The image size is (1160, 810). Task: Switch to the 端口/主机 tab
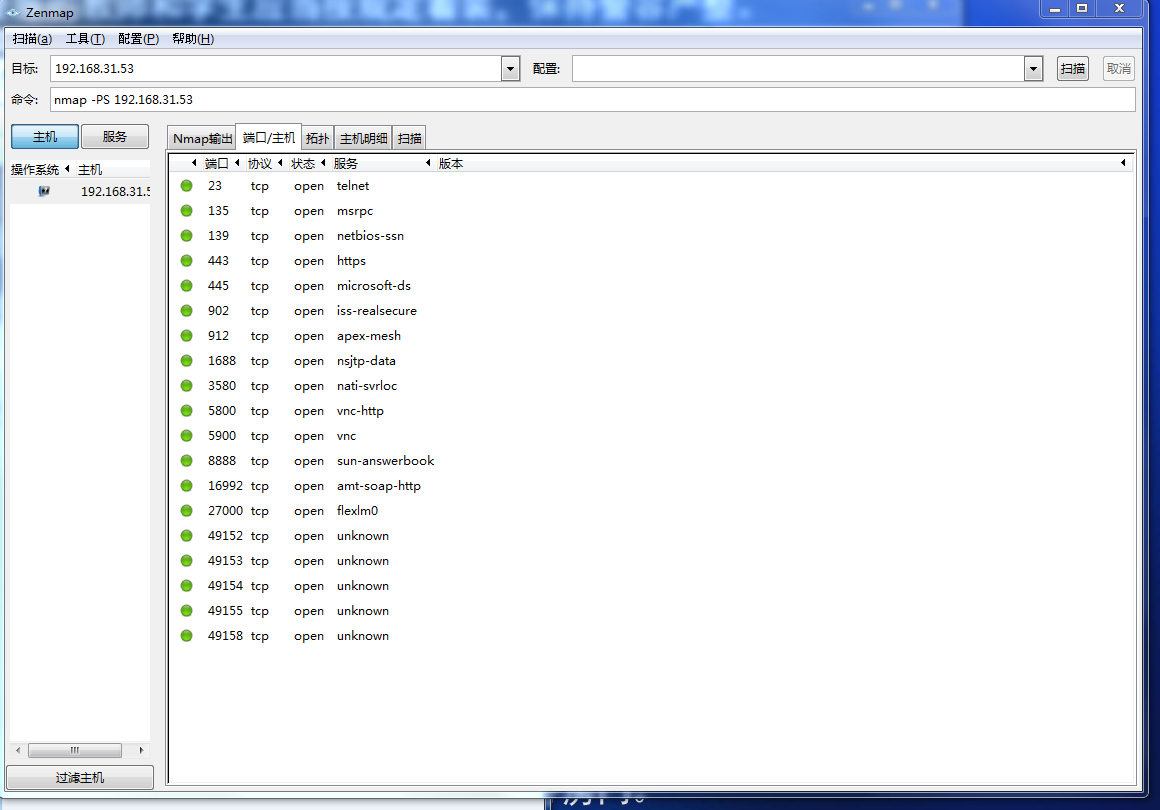point(269,138)
